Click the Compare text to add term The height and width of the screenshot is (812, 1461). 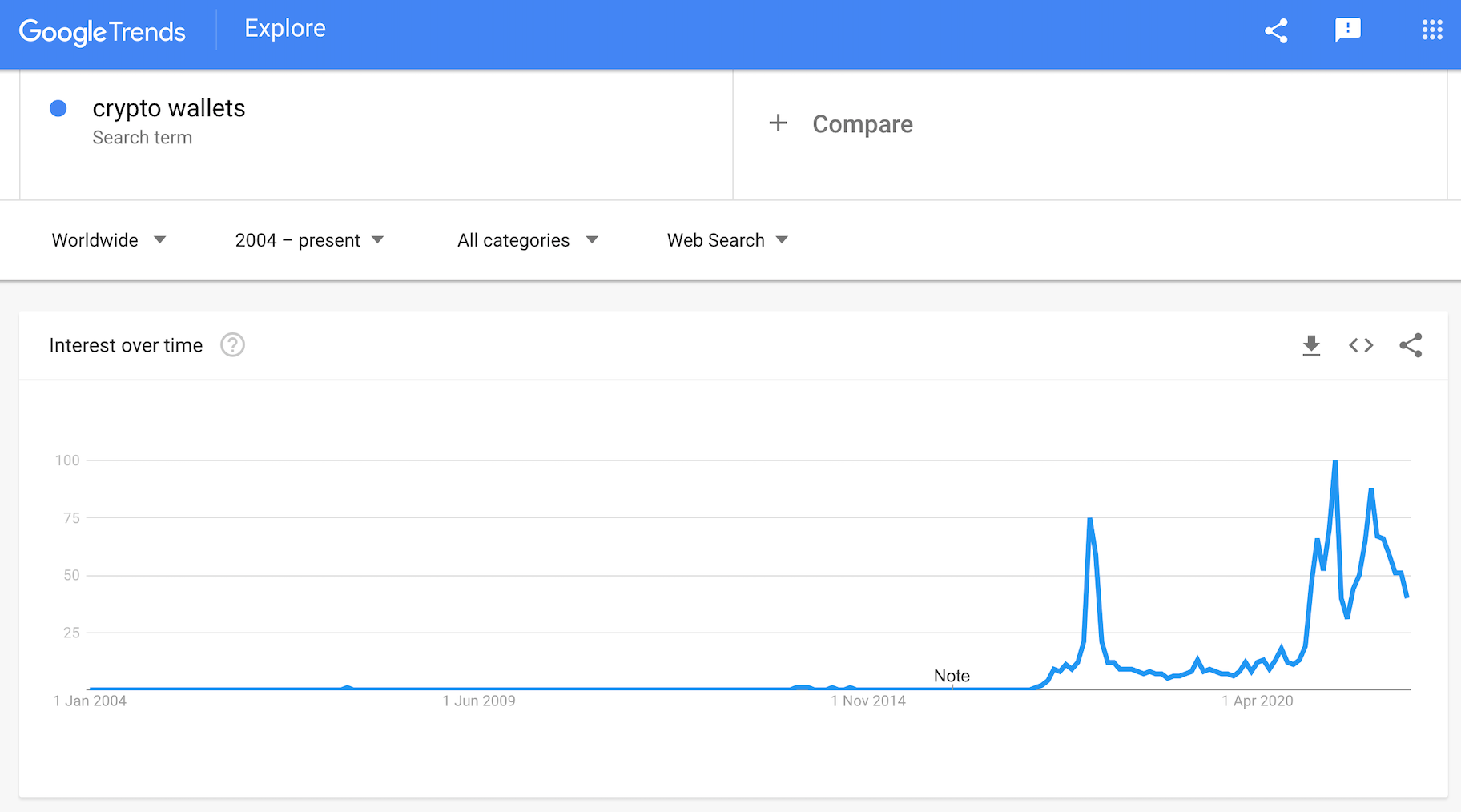click(862, 124)
